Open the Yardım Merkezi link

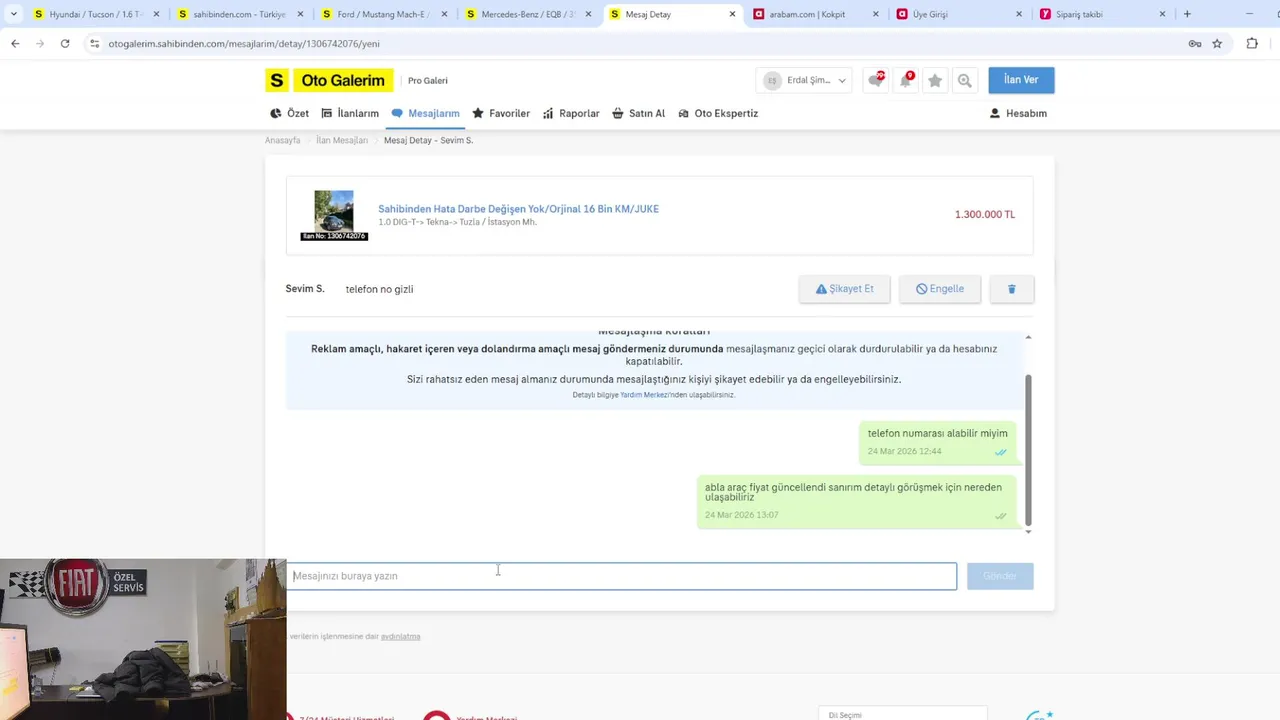(x=644, y=395)
